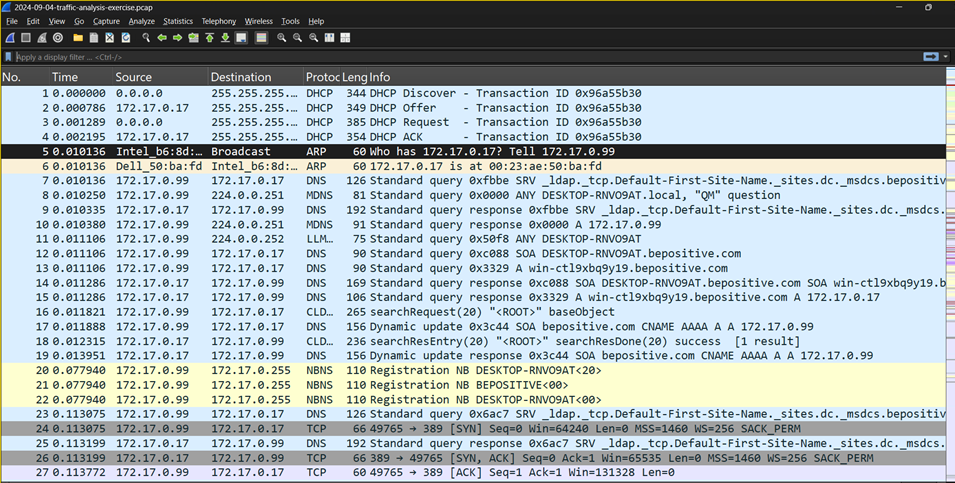Select NBNS Registration NB DESKTOP-RNVO9AT<20> row

pos(473,370)
